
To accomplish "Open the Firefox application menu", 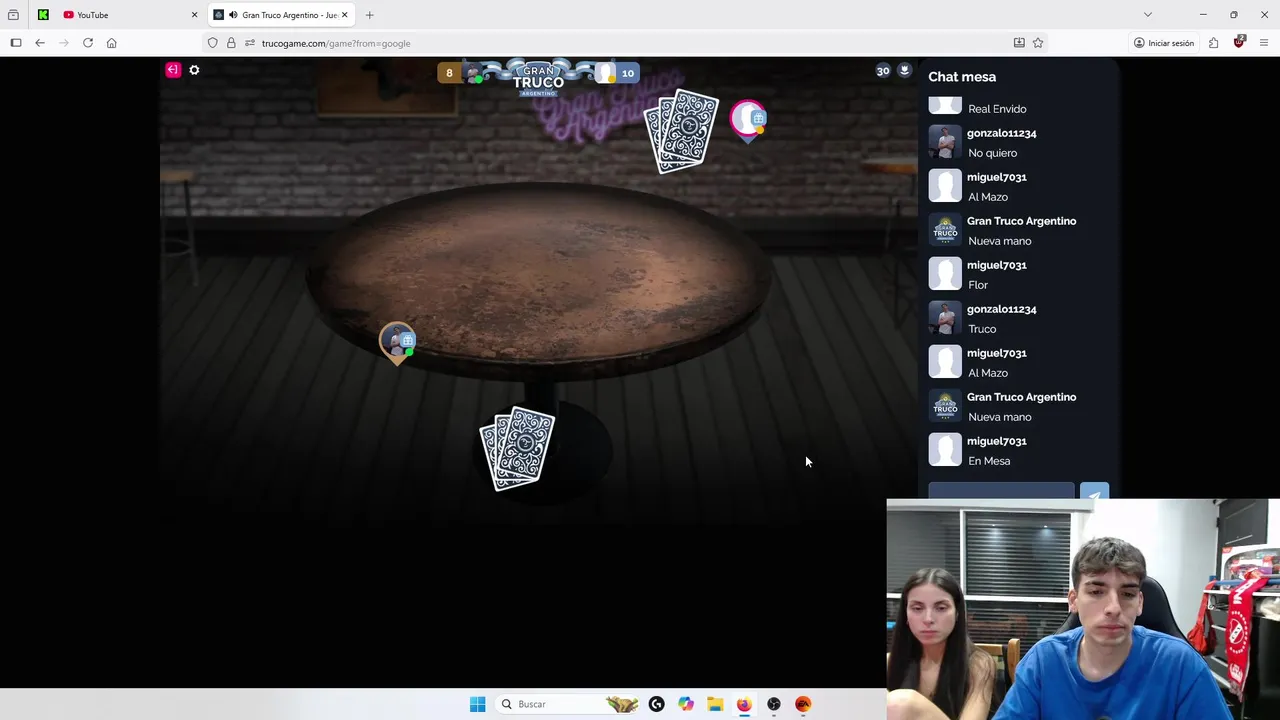I will point(1264,43).
